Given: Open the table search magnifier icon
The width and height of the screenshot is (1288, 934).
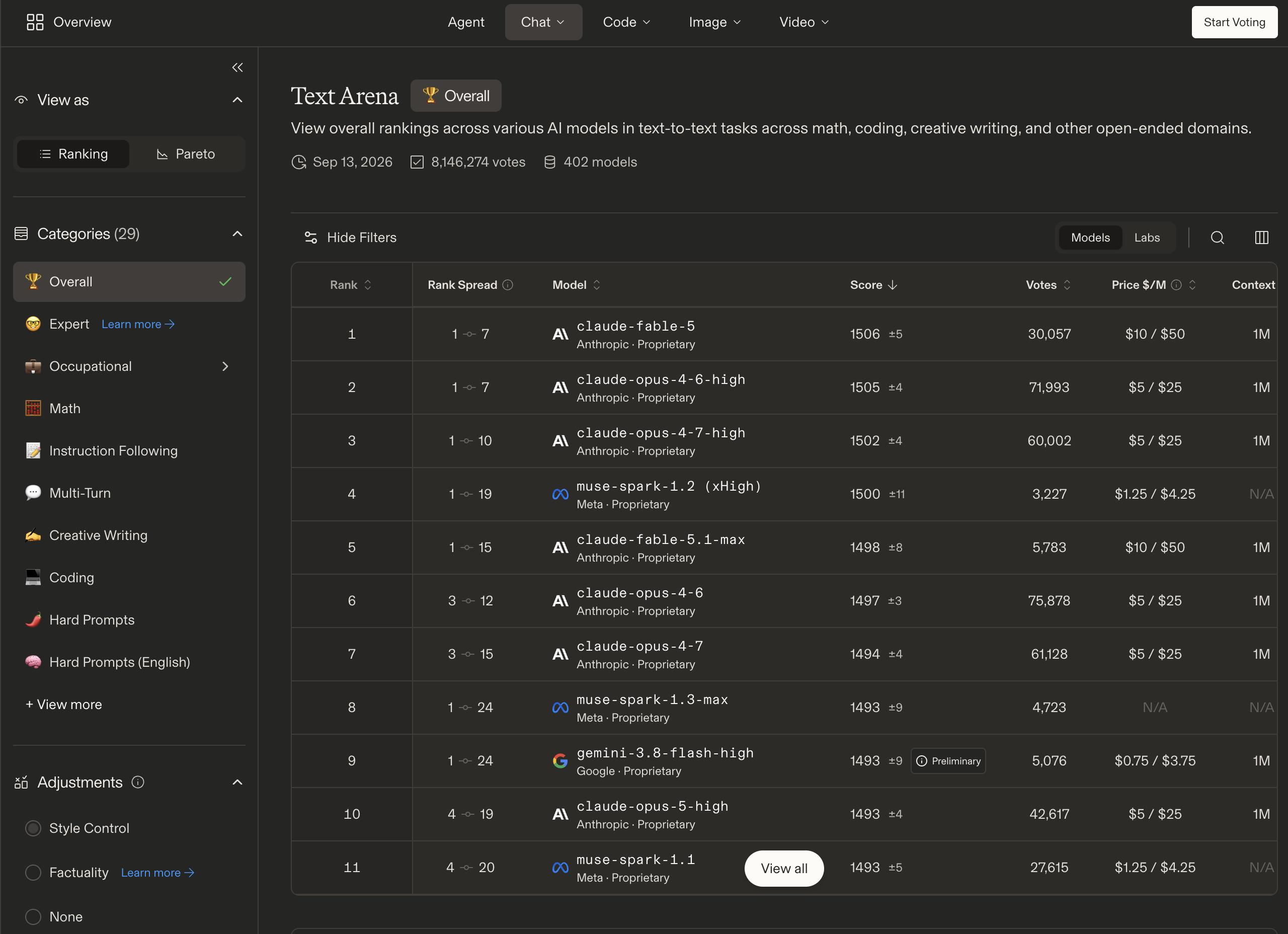Looking at the screenshot, I should click(x=1217, y=238).
